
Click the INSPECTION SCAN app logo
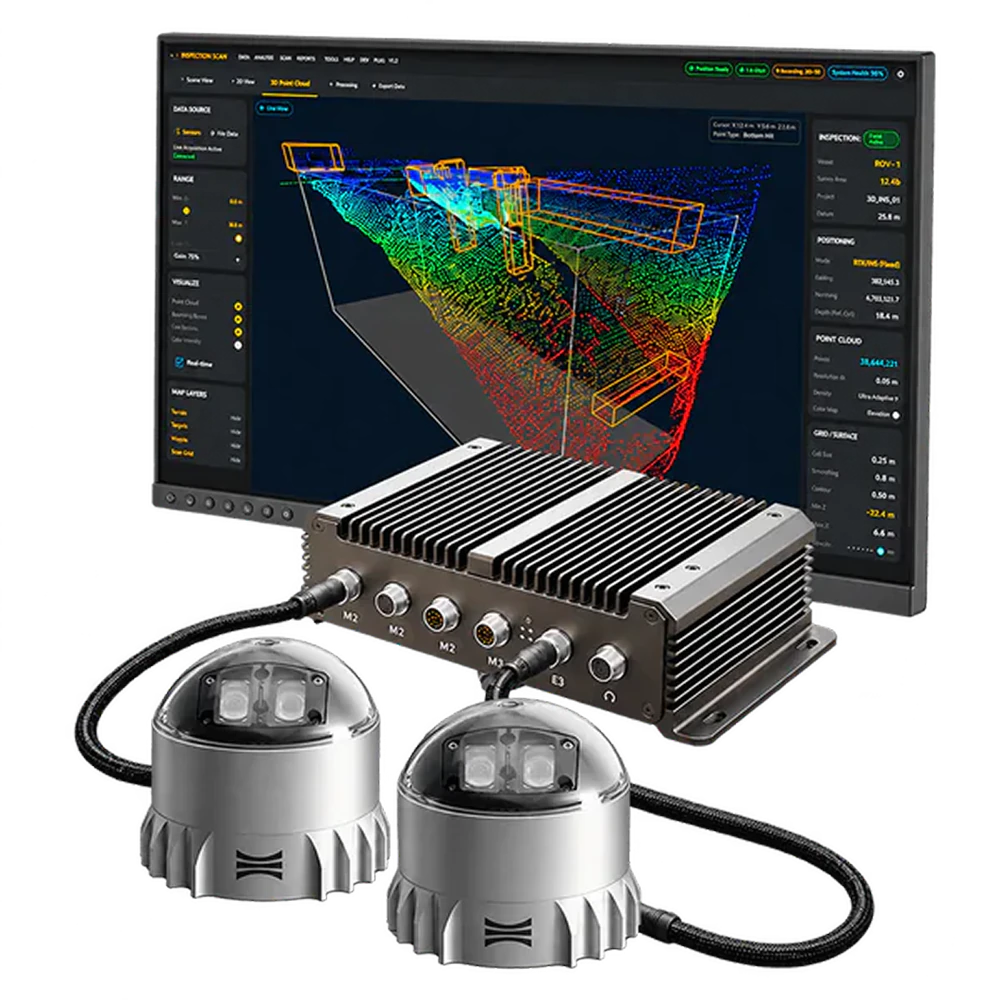pos(203,56)
